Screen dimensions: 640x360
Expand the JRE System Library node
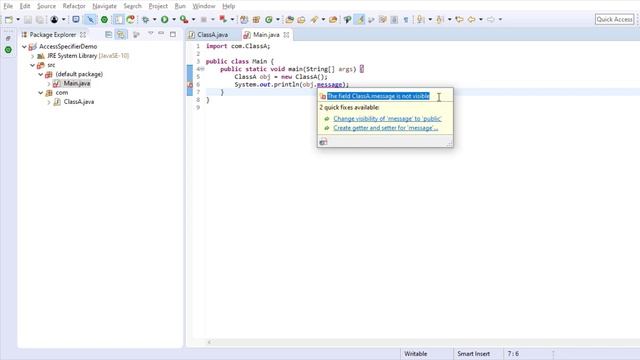pos(33,56)
